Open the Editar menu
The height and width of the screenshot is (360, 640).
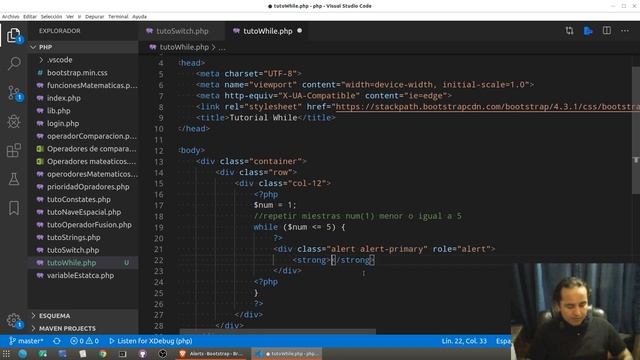point(30,17)
